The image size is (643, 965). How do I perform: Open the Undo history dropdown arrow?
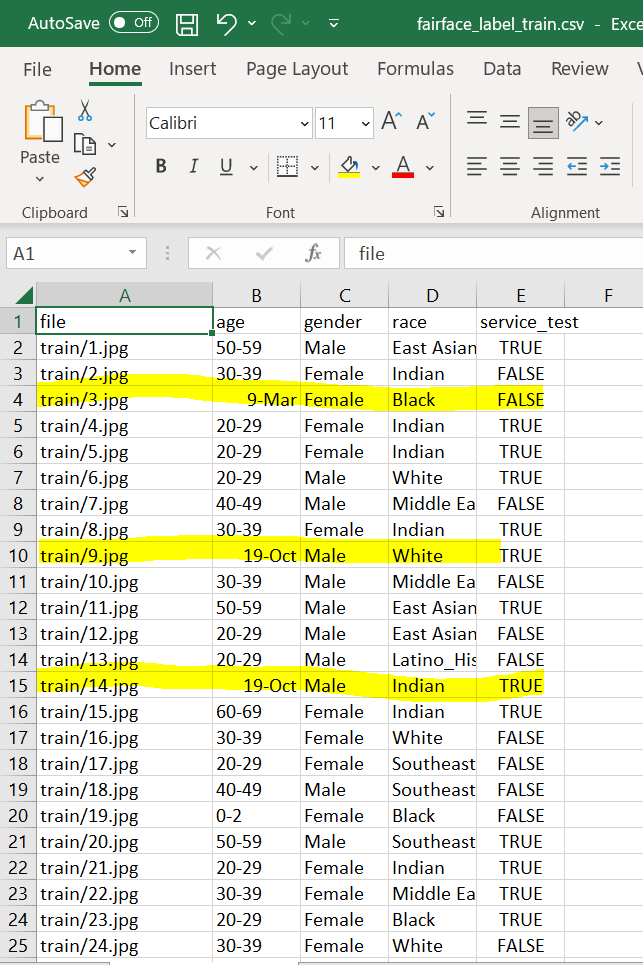pos(252,23)
